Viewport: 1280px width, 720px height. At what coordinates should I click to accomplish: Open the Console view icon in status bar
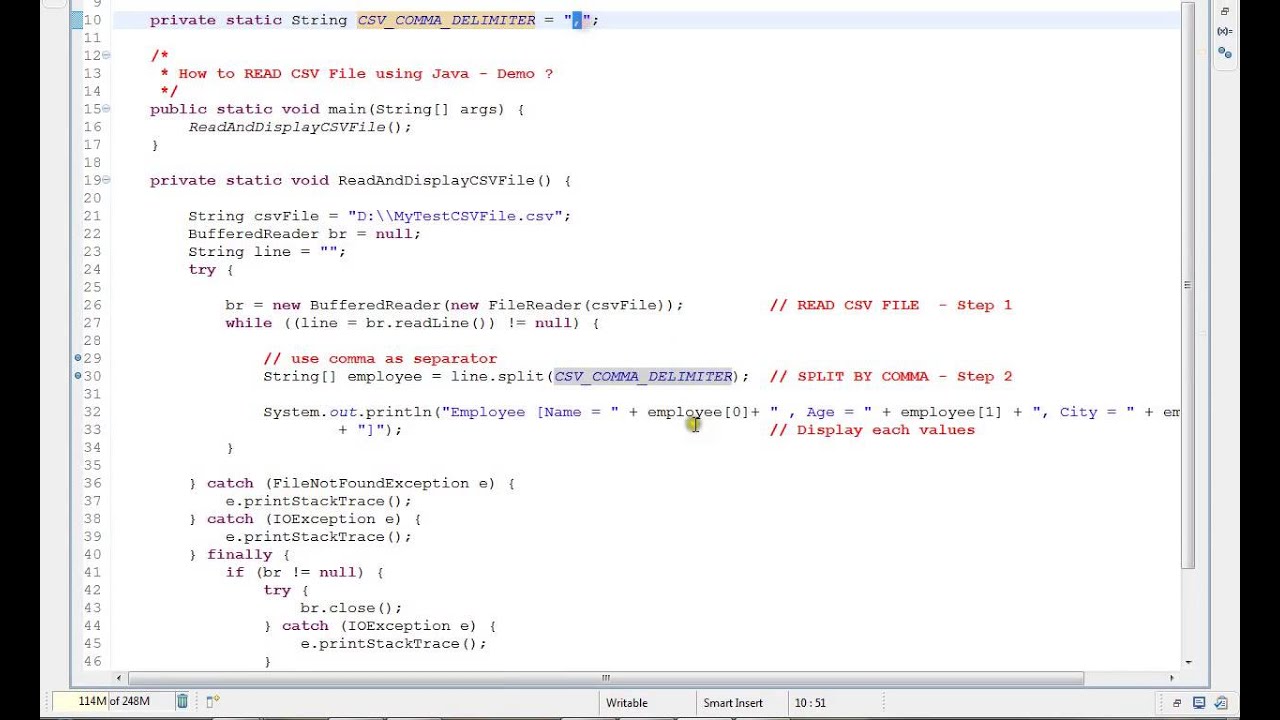pos(1199,703)
